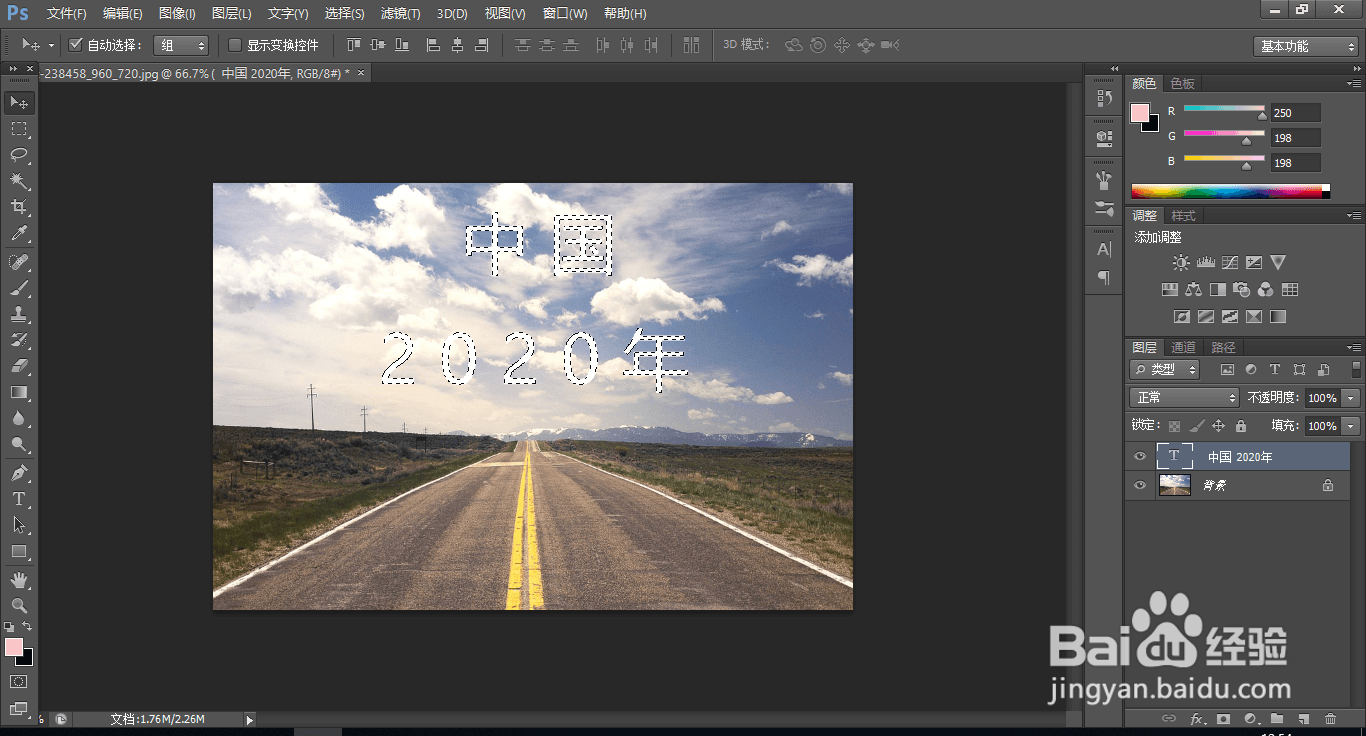Open 不透明度 value dropdown arrow
Screen dimensions: 1366x736
click(1351, 398)
